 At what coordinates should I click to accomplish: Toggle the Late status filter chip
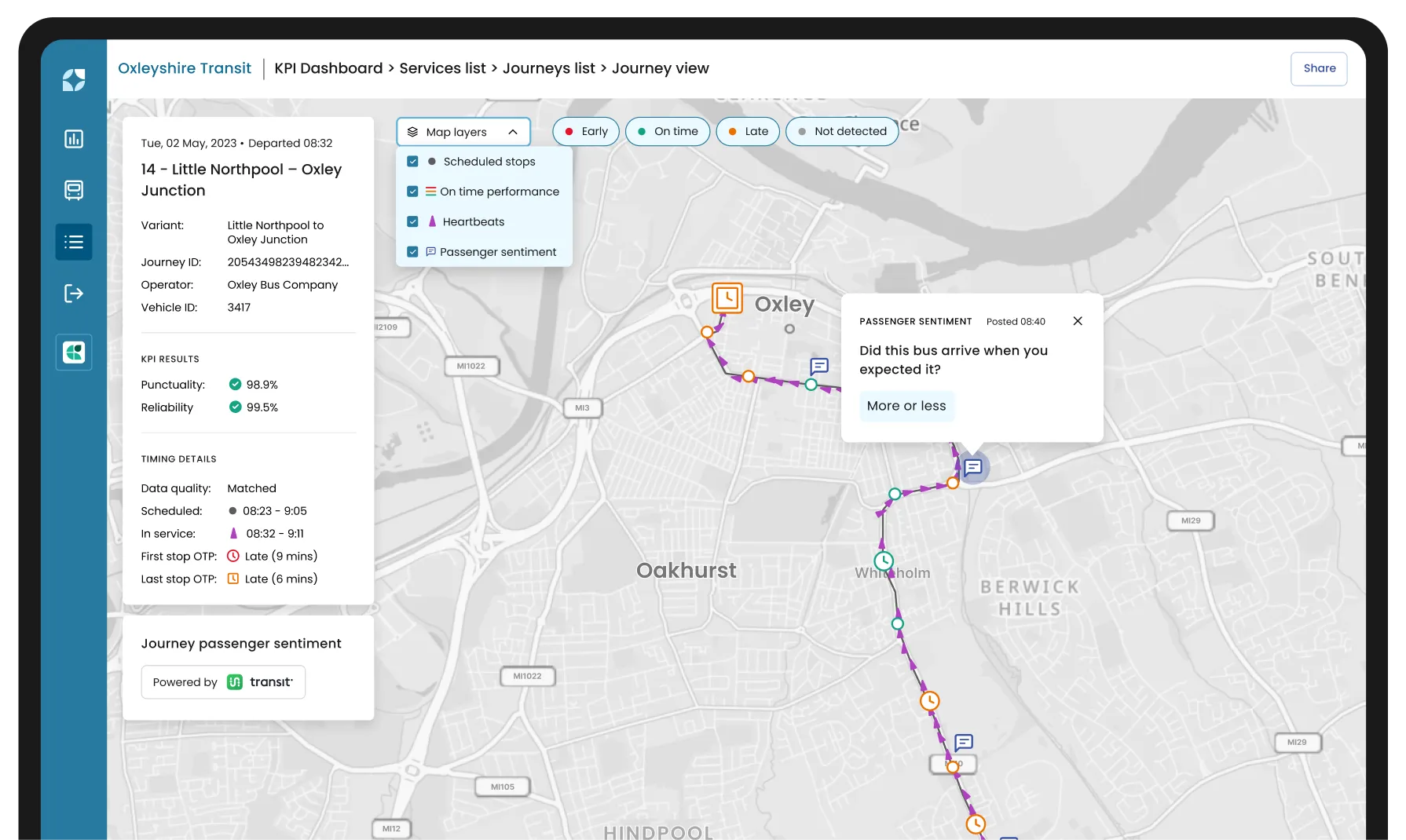click(748, 131)
